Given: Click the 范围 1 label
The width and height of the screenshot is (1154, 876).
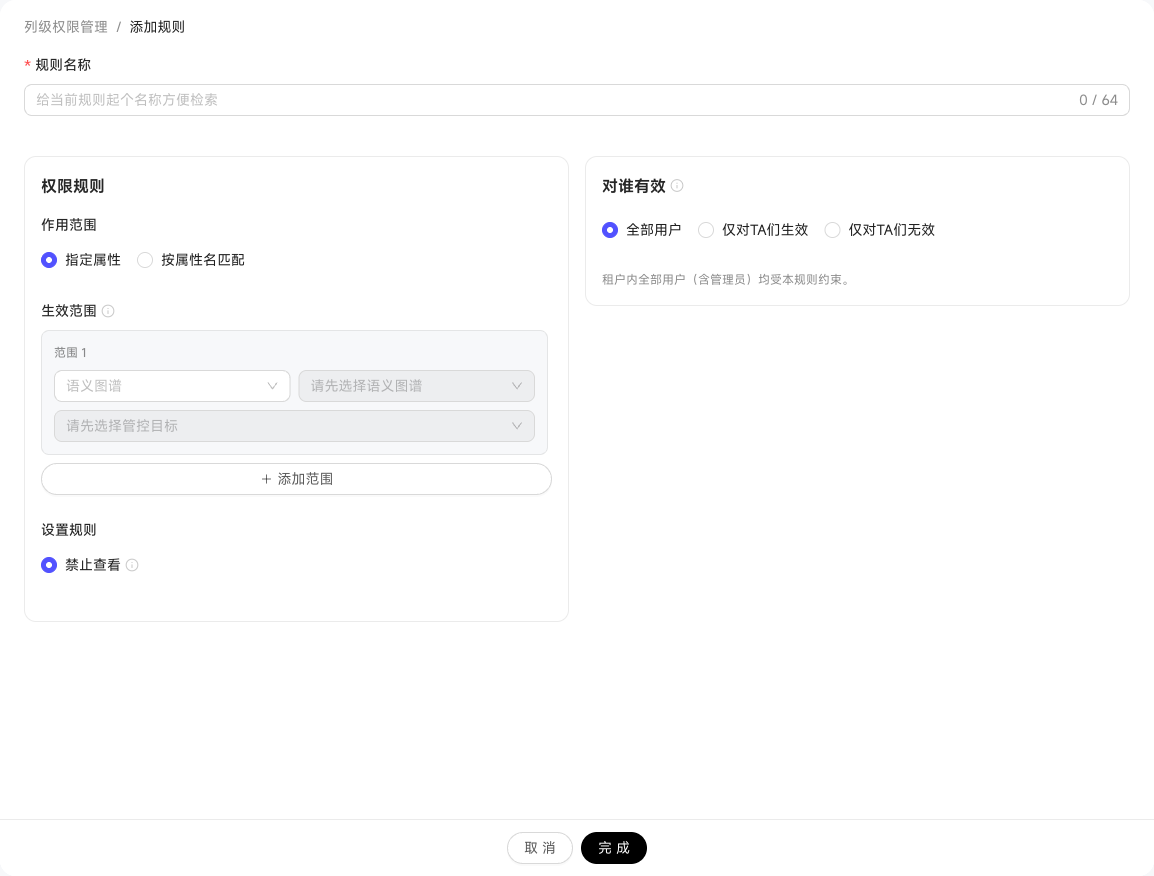Looking at the screenshot, I should coord(71,353).
